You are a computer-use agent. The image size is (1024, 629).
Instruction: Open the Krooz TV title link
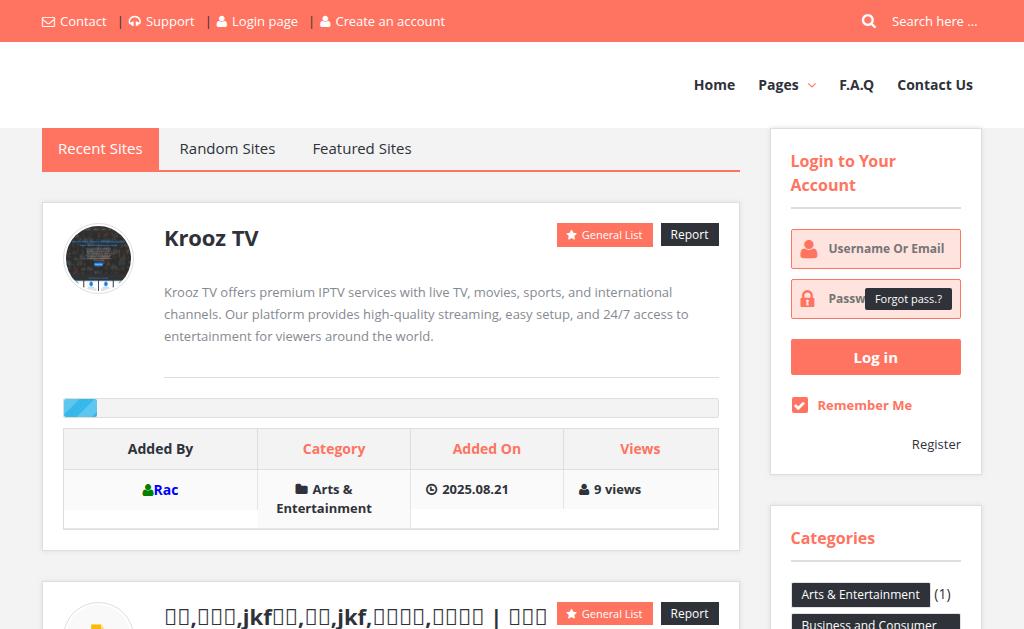coord(211,238)
